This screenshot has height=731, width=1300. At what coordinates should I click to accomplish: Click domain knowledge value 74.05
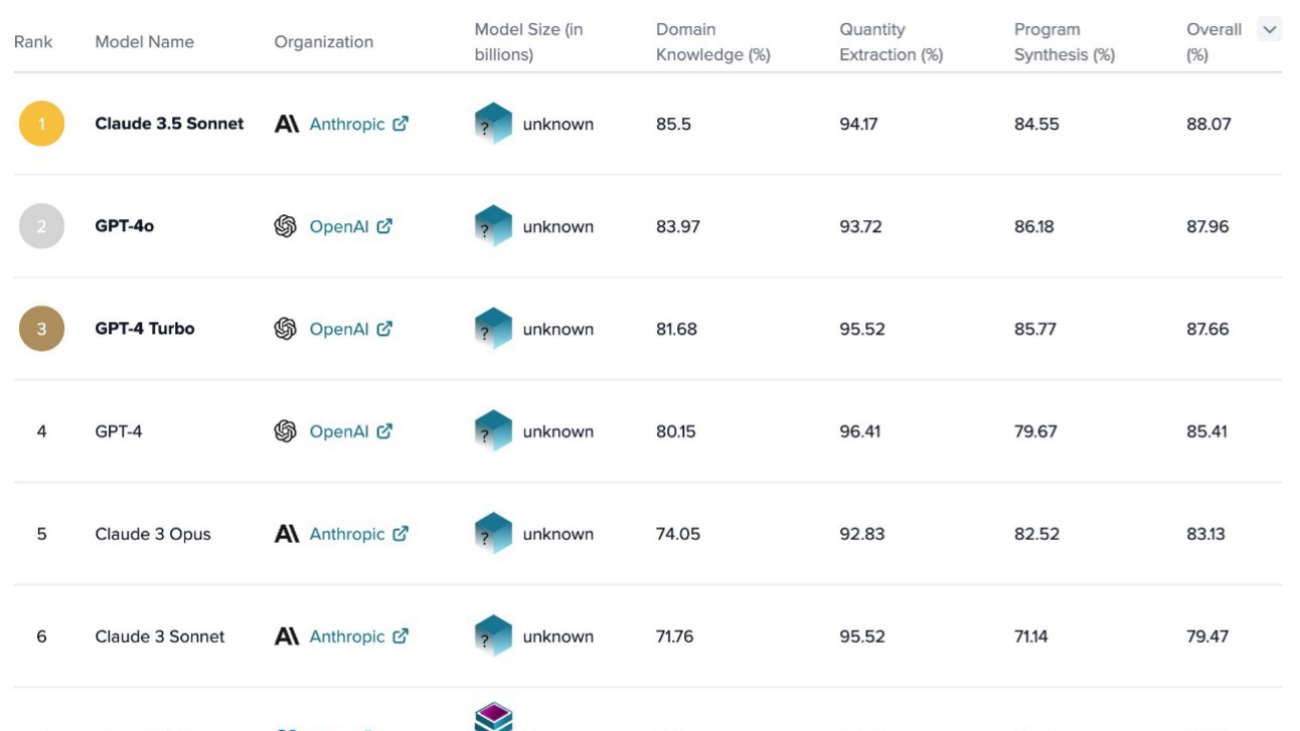coord(678,534)
